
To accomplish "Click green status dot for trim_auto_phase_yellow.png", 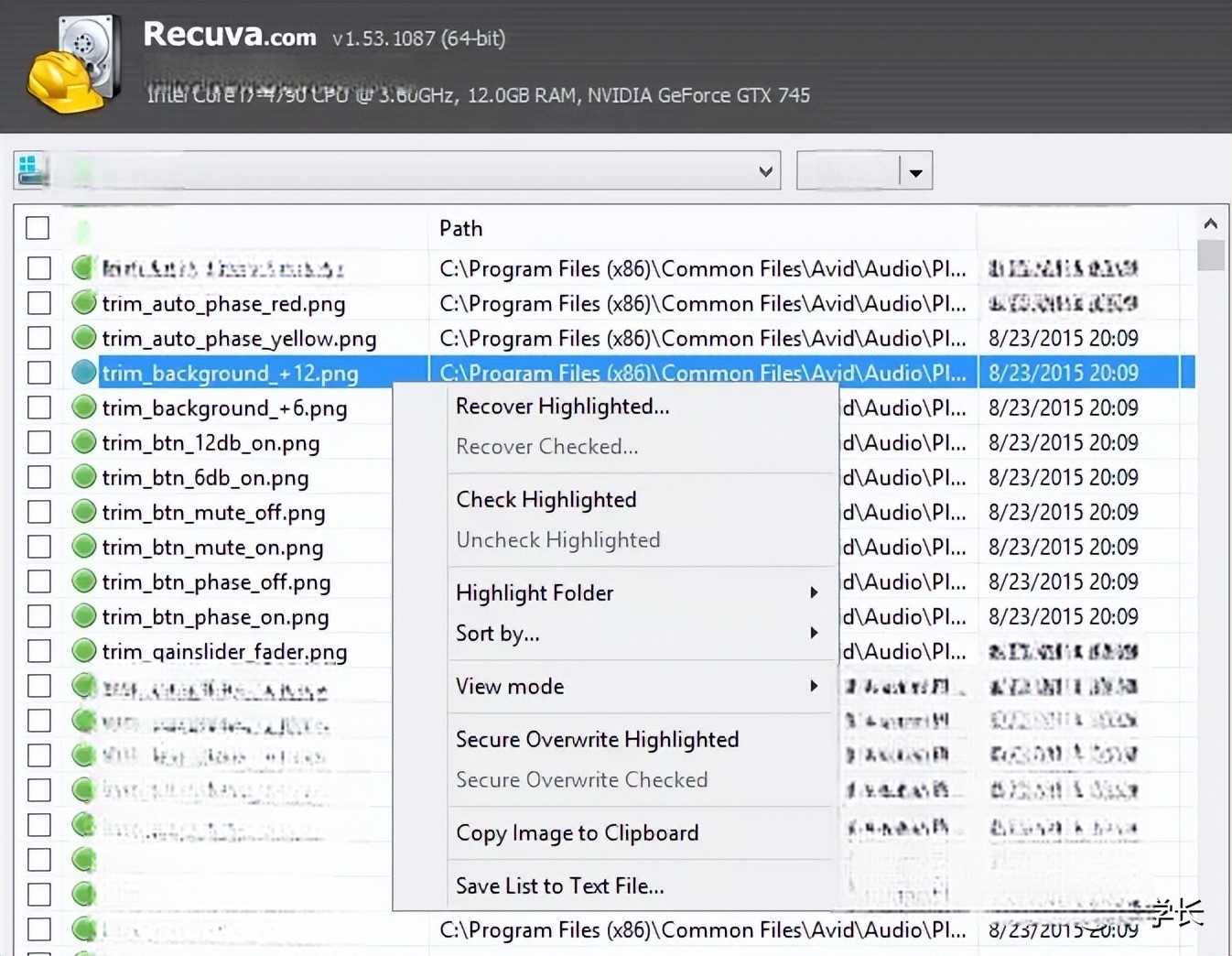I will 84,337.
